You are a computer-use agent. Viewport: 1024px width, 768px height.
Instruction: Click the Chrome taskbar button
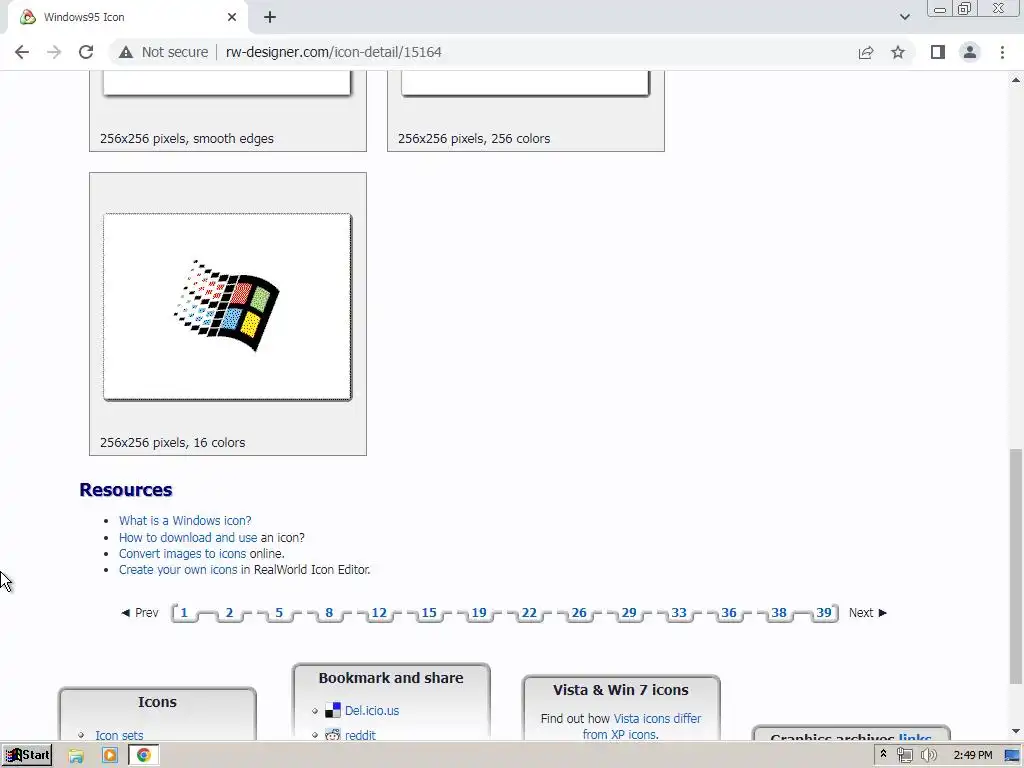(144, 756)
